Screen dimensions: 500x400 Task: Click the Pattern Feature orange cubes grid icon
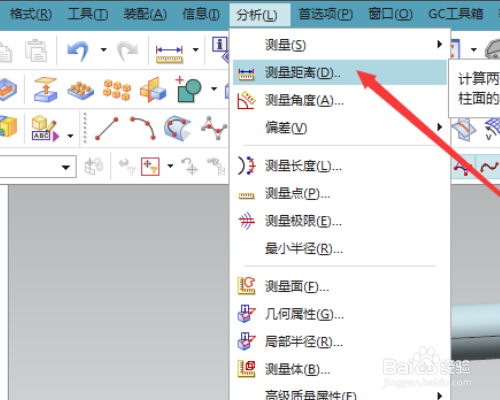(x=117, y=89)
